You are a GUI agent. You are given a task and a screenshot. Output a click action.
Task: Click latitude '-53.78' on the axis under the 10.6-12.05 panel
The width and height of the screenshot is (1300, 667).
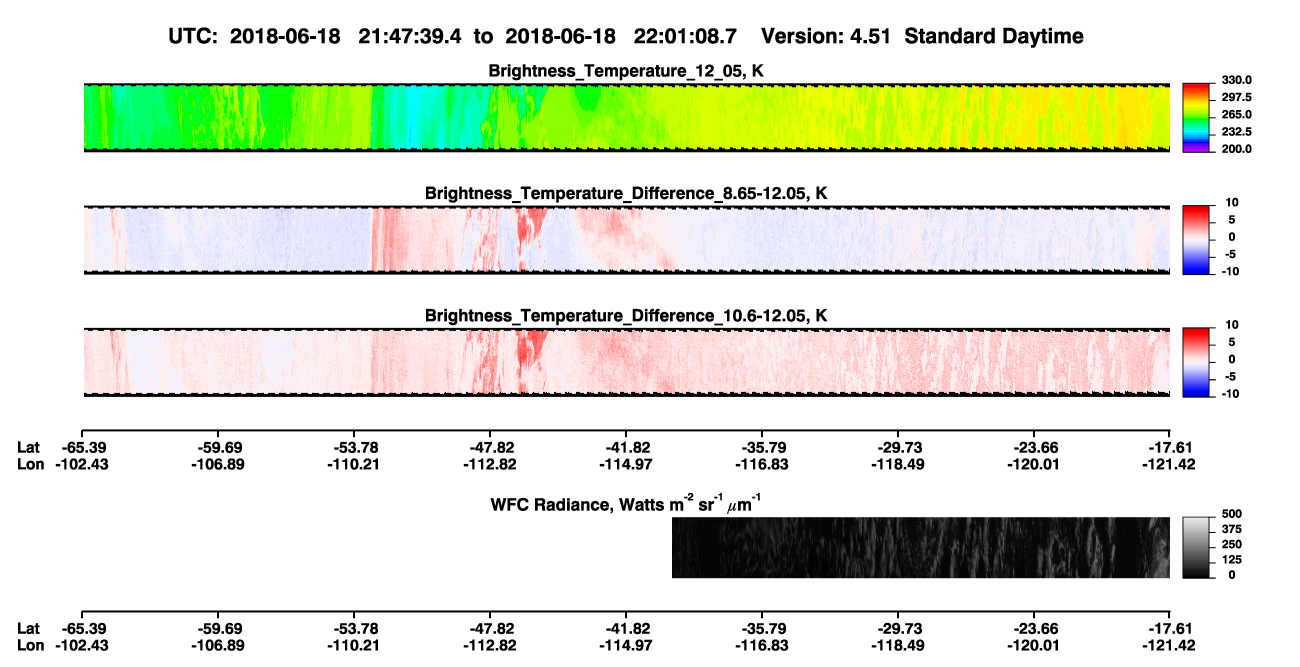coord(354,447)
